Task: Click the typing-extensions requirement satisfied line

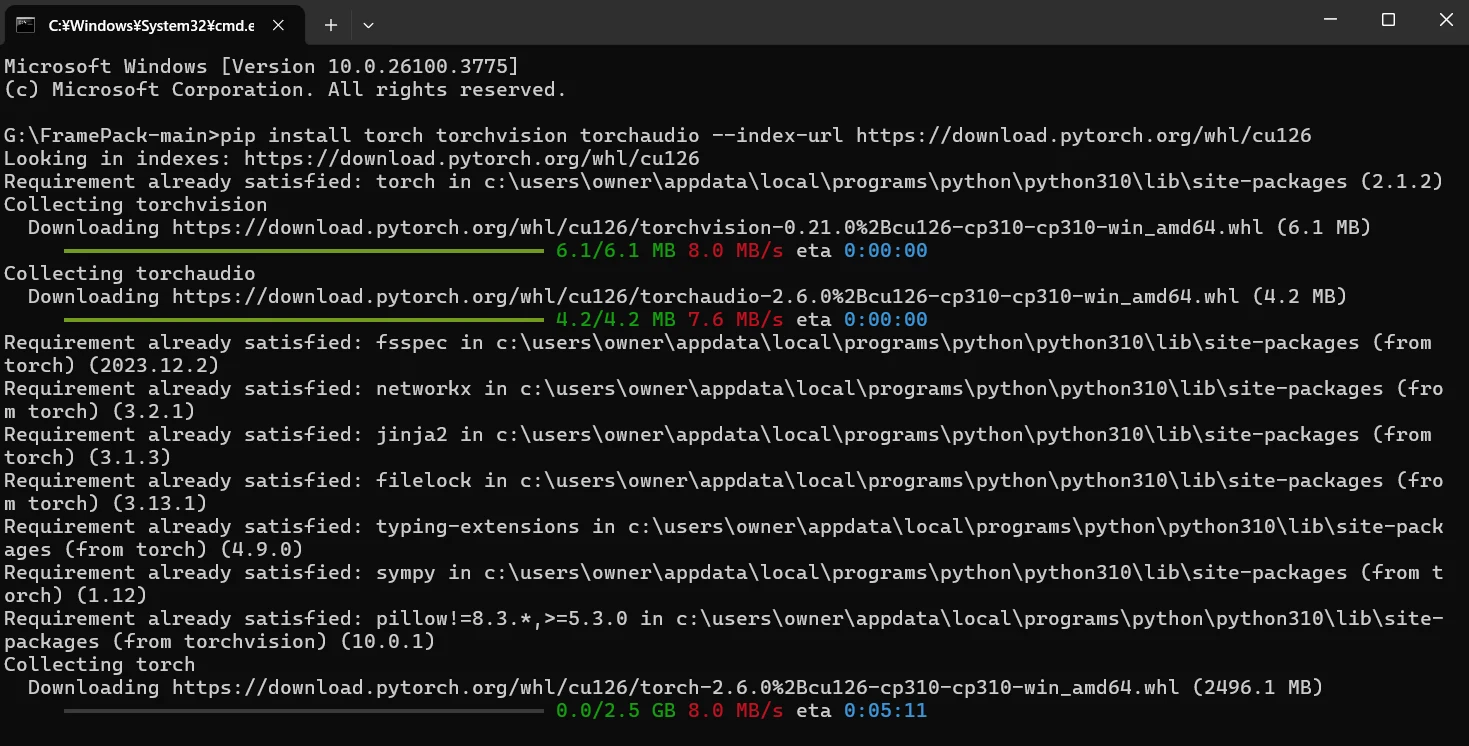Action: point(724,538)
